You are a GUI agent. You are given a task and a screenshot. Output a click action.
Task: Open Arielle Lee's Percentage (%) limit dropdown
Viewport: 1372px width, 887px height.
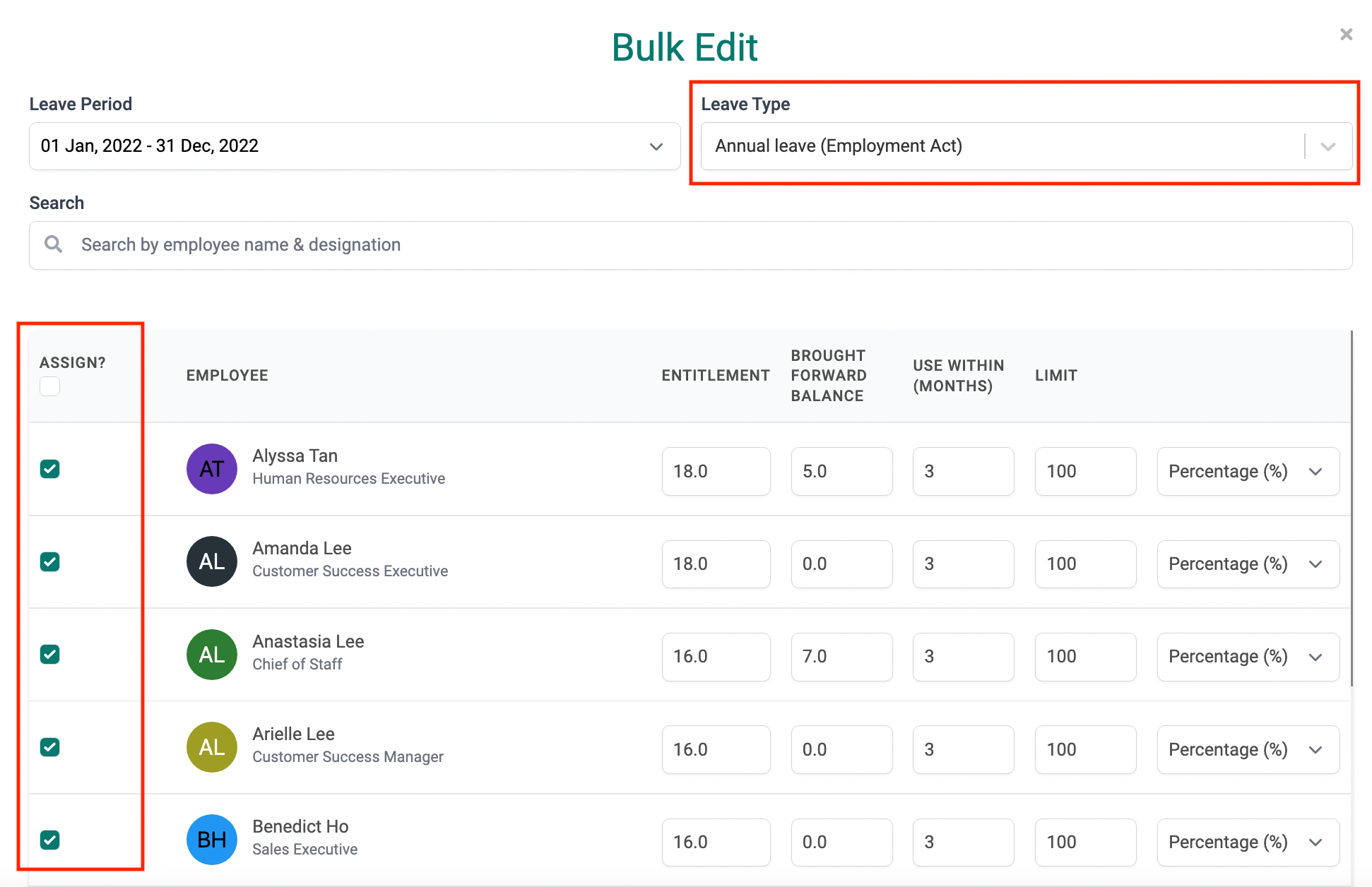click(x=1247, y=749)
